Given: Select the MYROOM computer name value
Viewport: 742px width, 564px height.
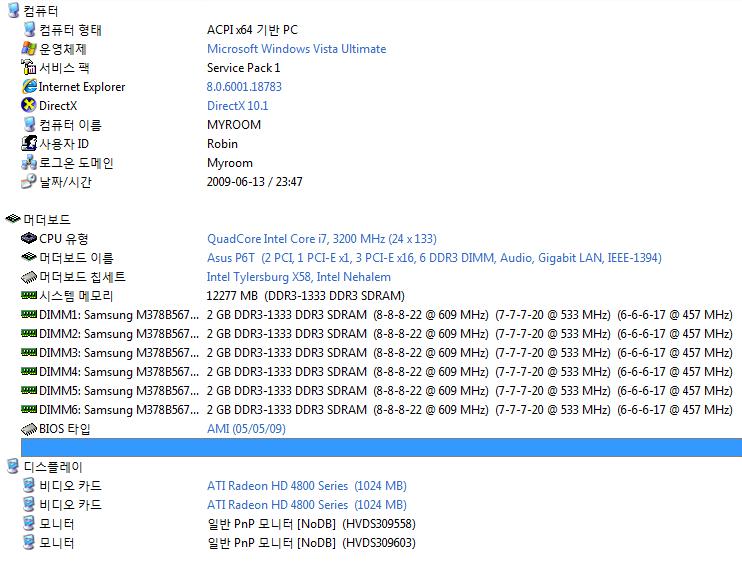Looking at the screenshot, I should tap(234, 125).
